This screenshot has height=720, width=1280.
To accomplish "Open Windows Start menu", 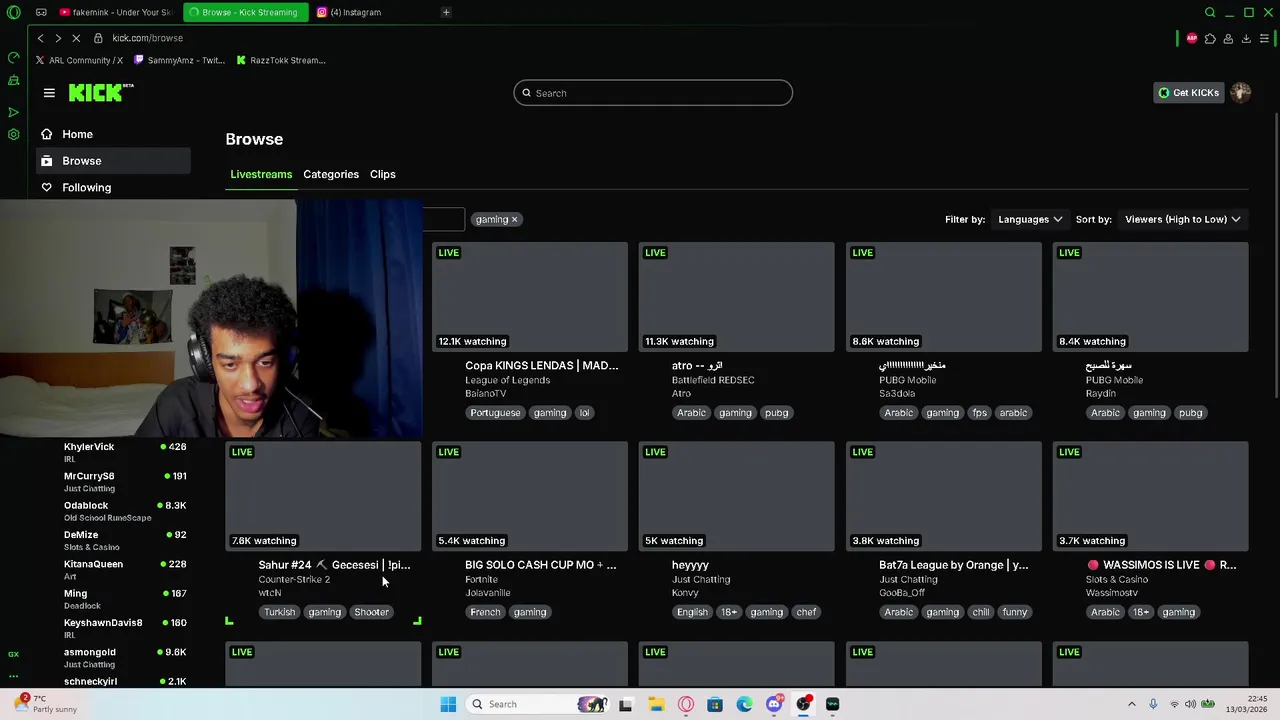I will [448, 704].
